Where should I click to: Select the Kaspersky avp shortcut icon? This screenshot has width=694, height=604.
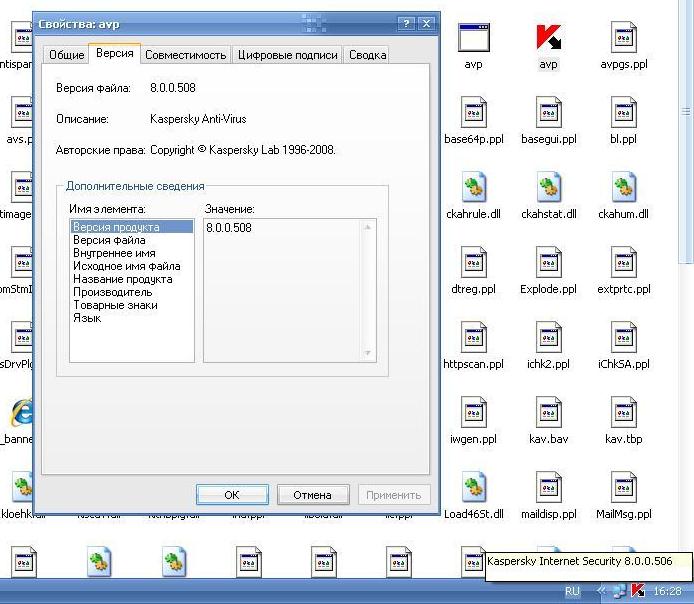click(548, 38)
